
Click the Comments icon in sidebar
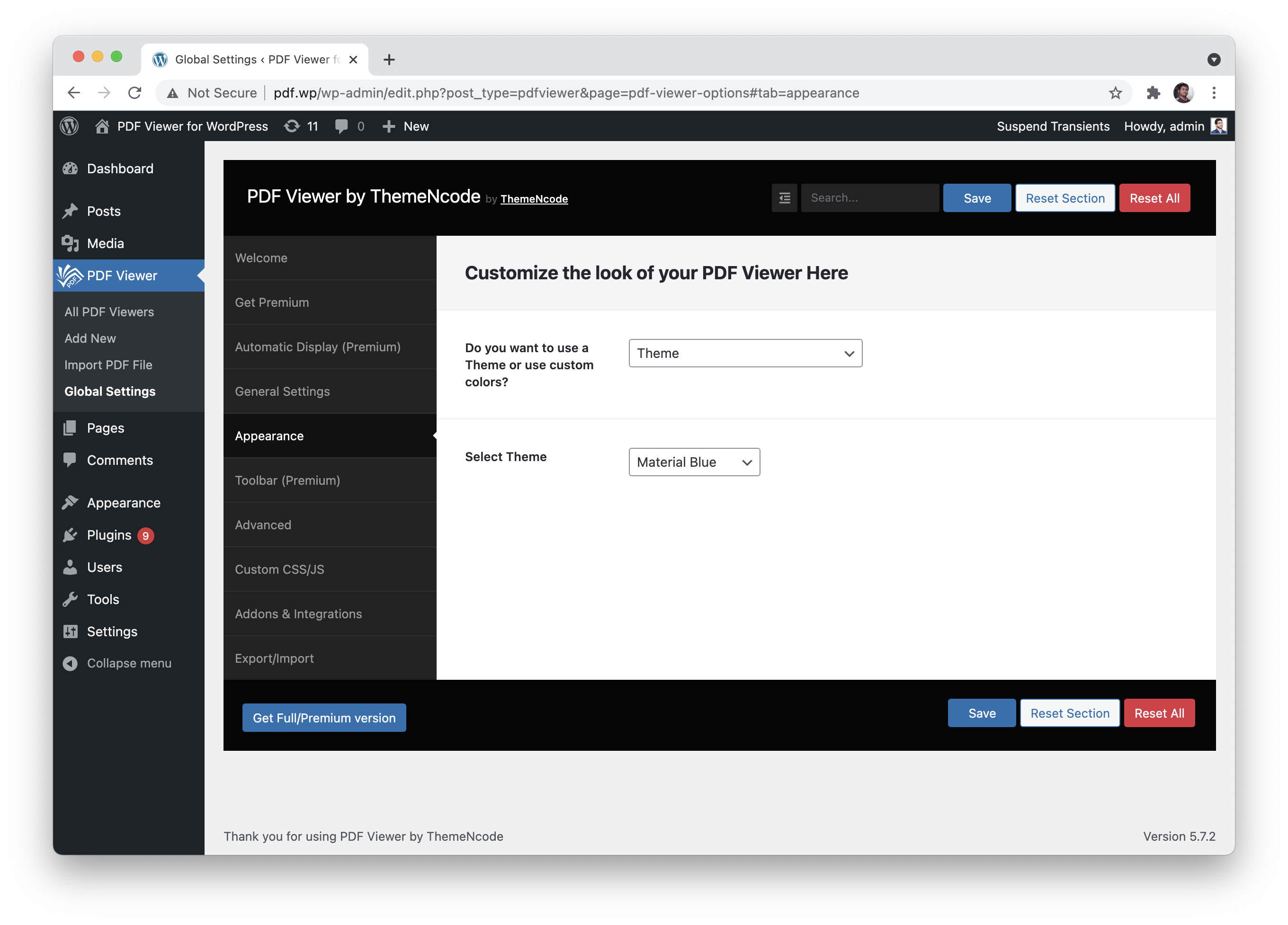(x=71, y=461)
